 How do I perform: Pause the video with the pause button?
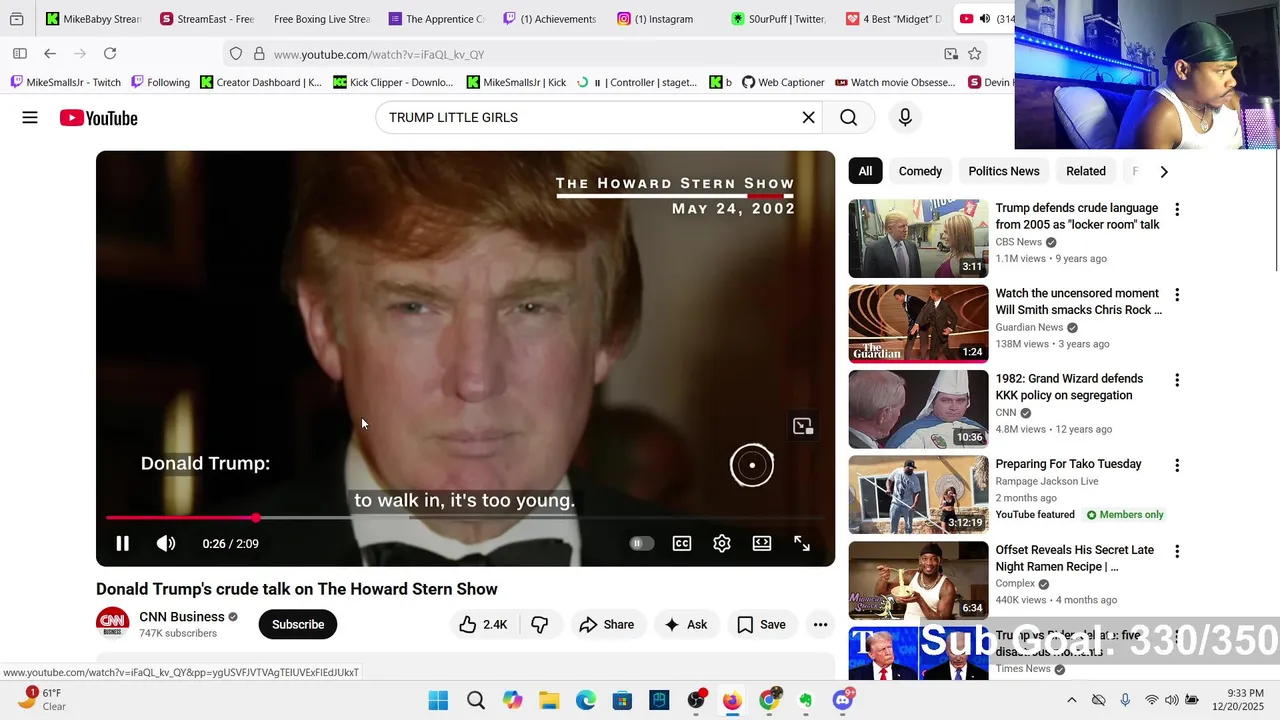(122, 543)
